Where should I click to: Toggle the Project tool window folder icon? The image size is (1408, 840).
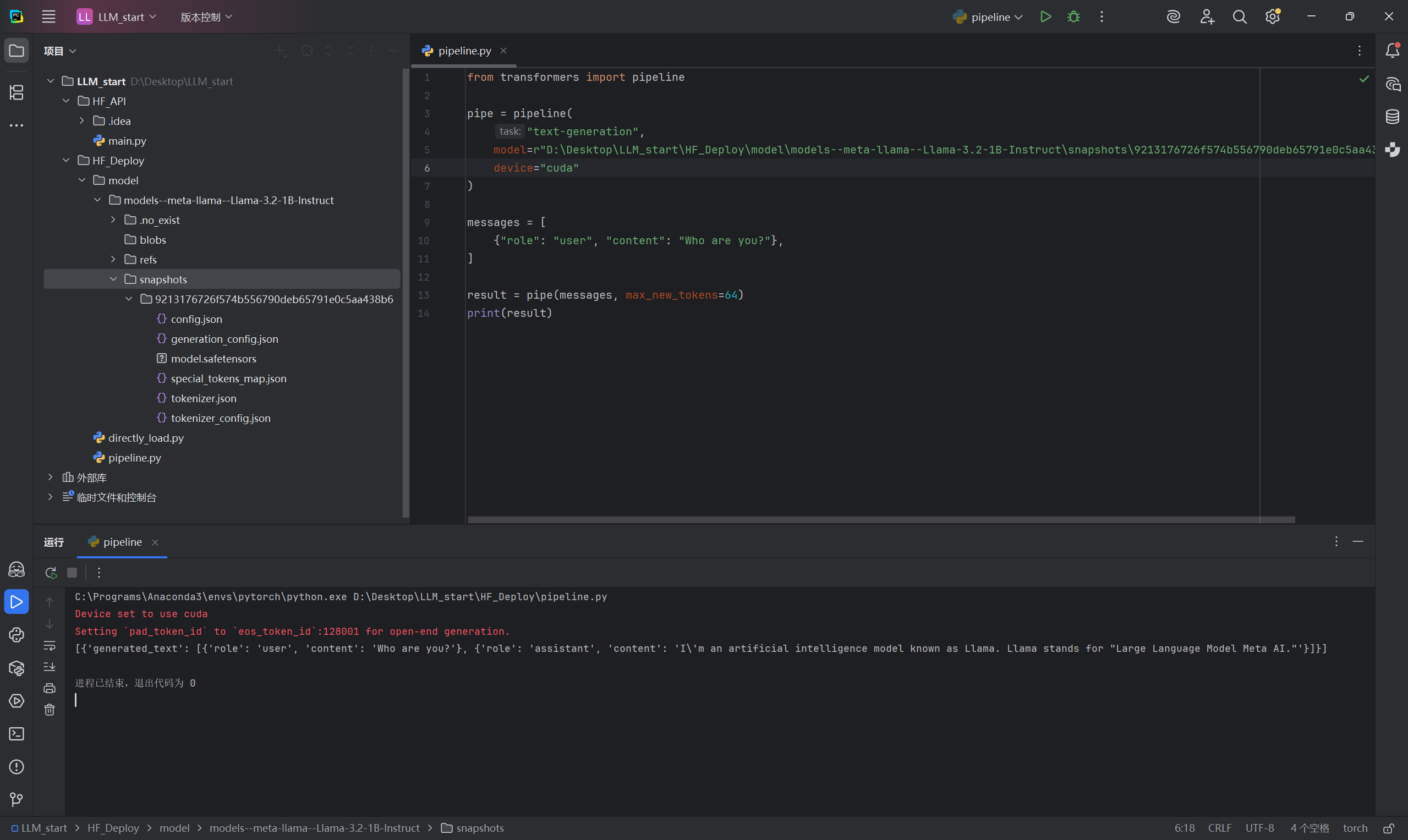point(17,51)
